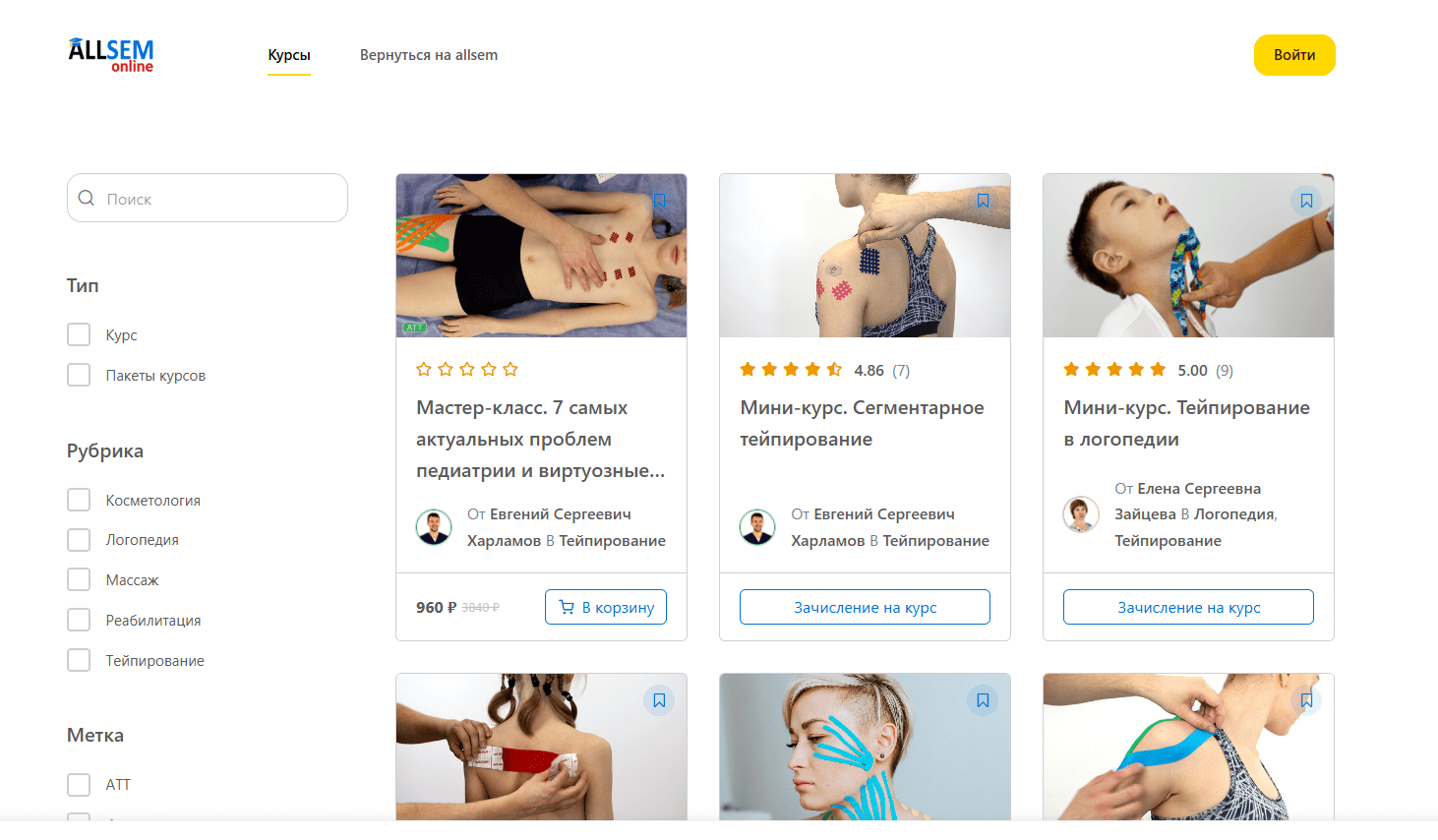Click the search magnifier icon
The width and height of the screenshot is (1438, 840).
click(87, 198)
